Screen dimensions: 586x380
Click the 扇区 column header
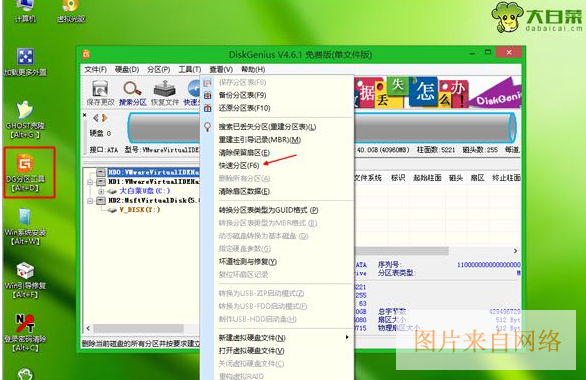coord(477,178)
